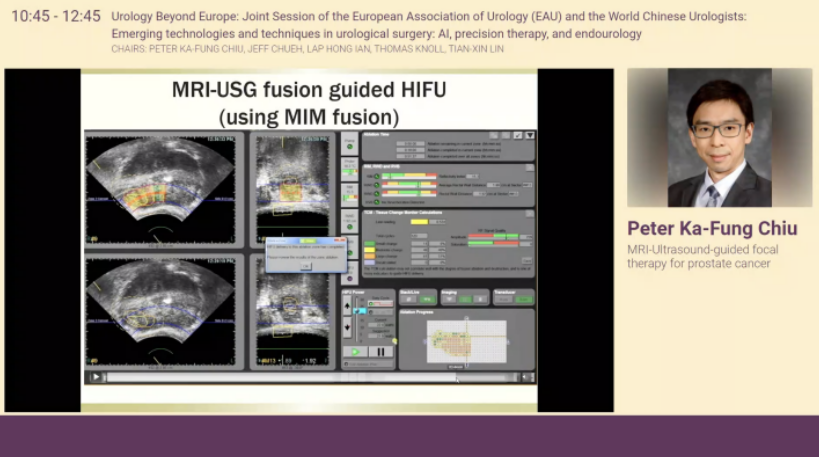Image resolution: width=819 pixels, height=457 pixels.
Task: Toggle checkbox below the play and pause buttons
Action: pyautogui.click(x=346, y=364)
